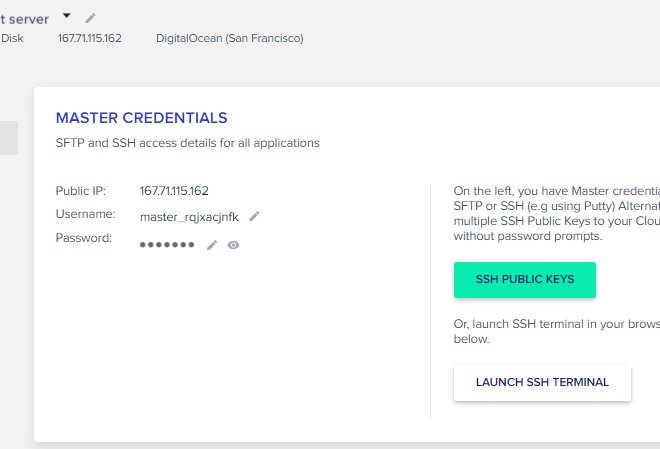Screen dimensions: 660x449
Task: Select the SFTP and SSH access subtitle
Action: [x=188, y=143]
